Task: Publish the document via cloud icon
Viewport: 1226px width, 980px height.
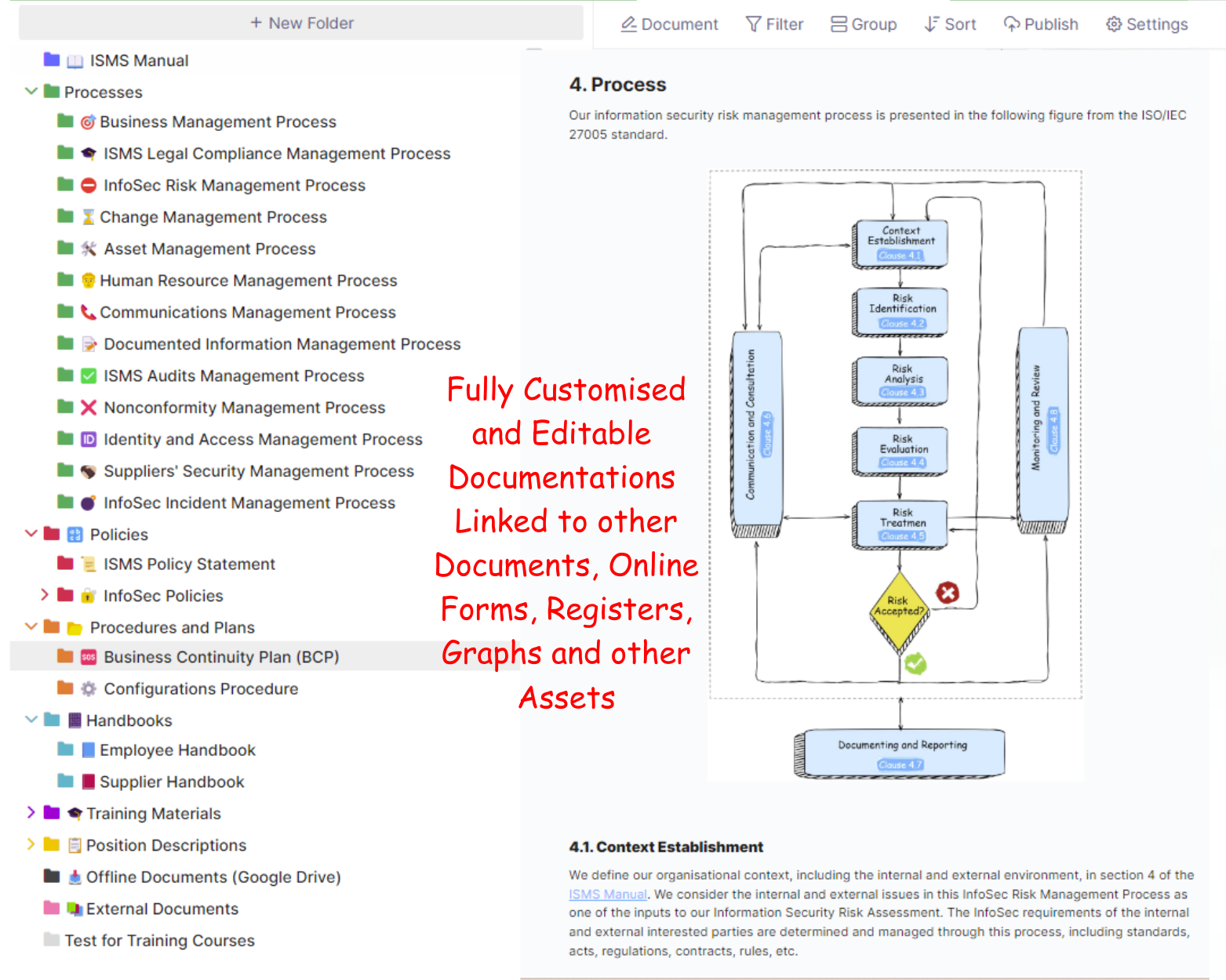Action: pos(1012,24)
